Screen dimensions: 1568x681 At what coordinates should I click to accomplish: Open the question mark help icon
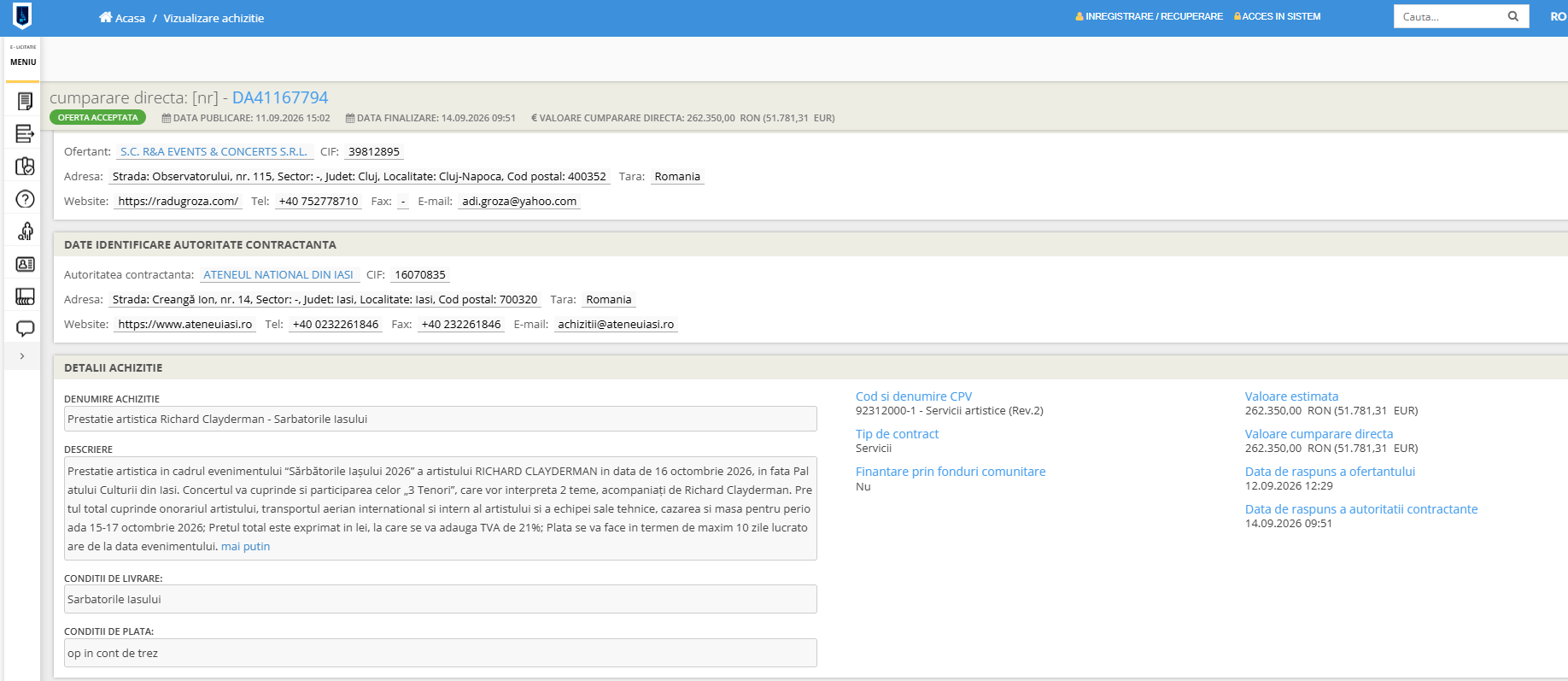[x=25, y=199]
